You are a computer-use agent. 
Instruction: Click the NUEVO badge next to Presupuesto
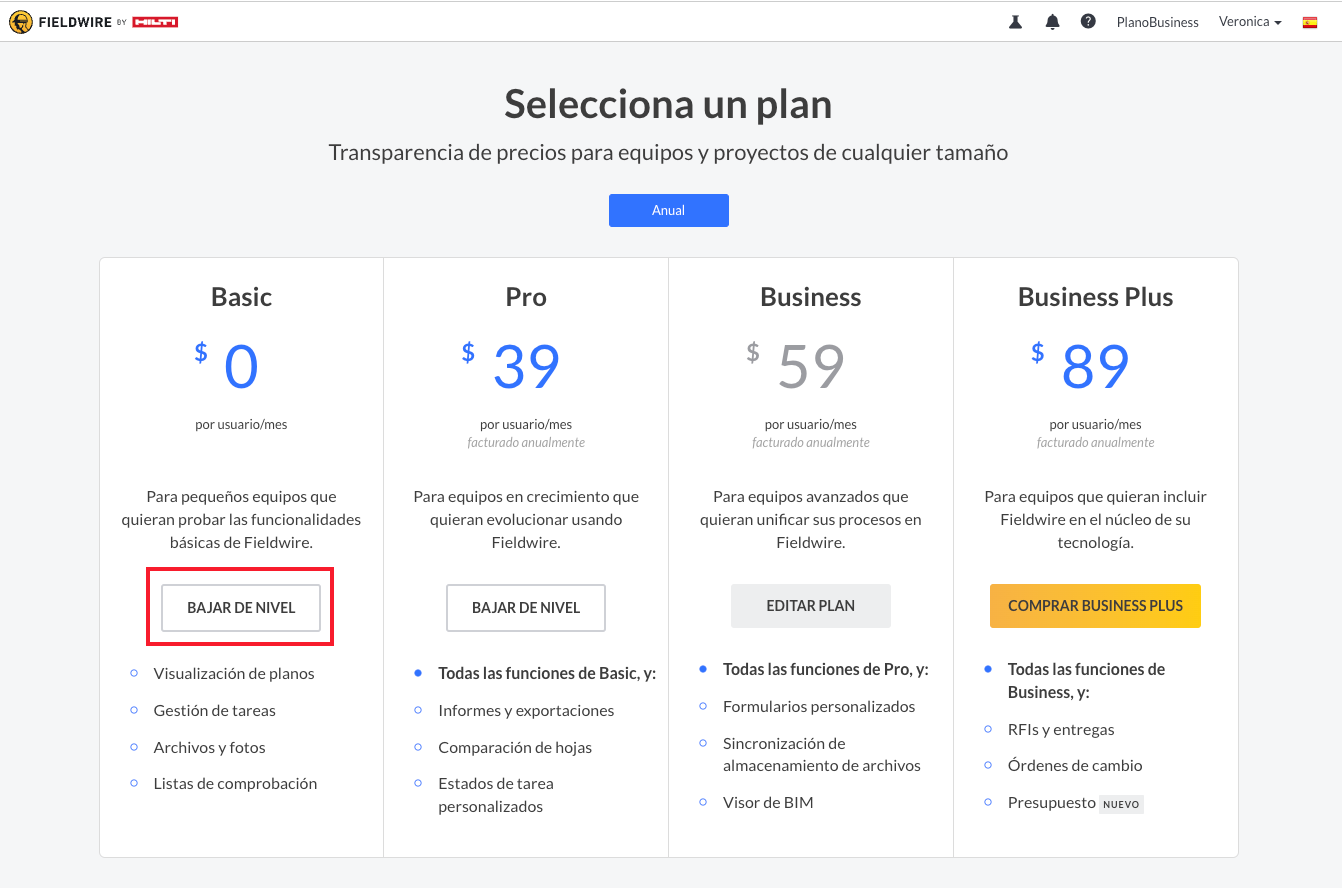[x=1121, y=804]
